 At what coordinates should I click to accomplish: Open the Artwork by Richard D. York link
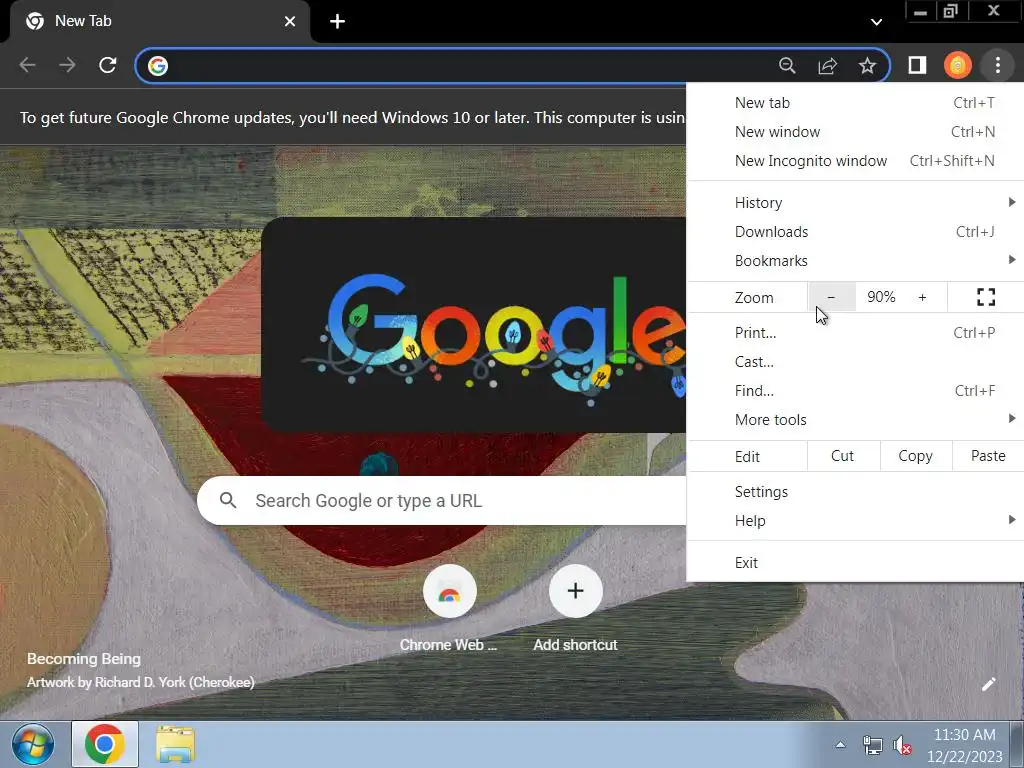point(140,682)
